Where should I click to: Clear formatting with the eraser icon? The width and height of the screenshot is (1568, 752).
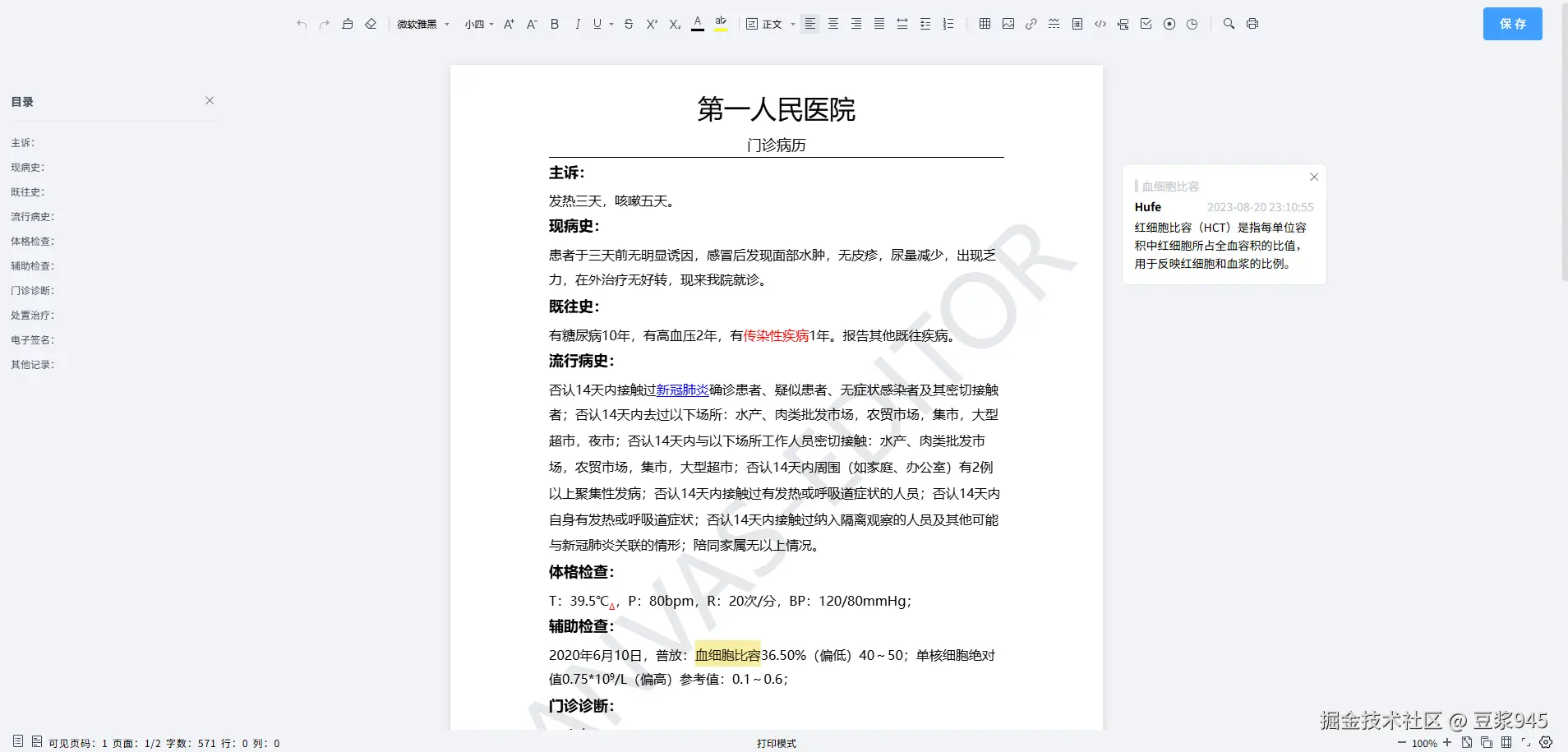[x=371, y=25]
